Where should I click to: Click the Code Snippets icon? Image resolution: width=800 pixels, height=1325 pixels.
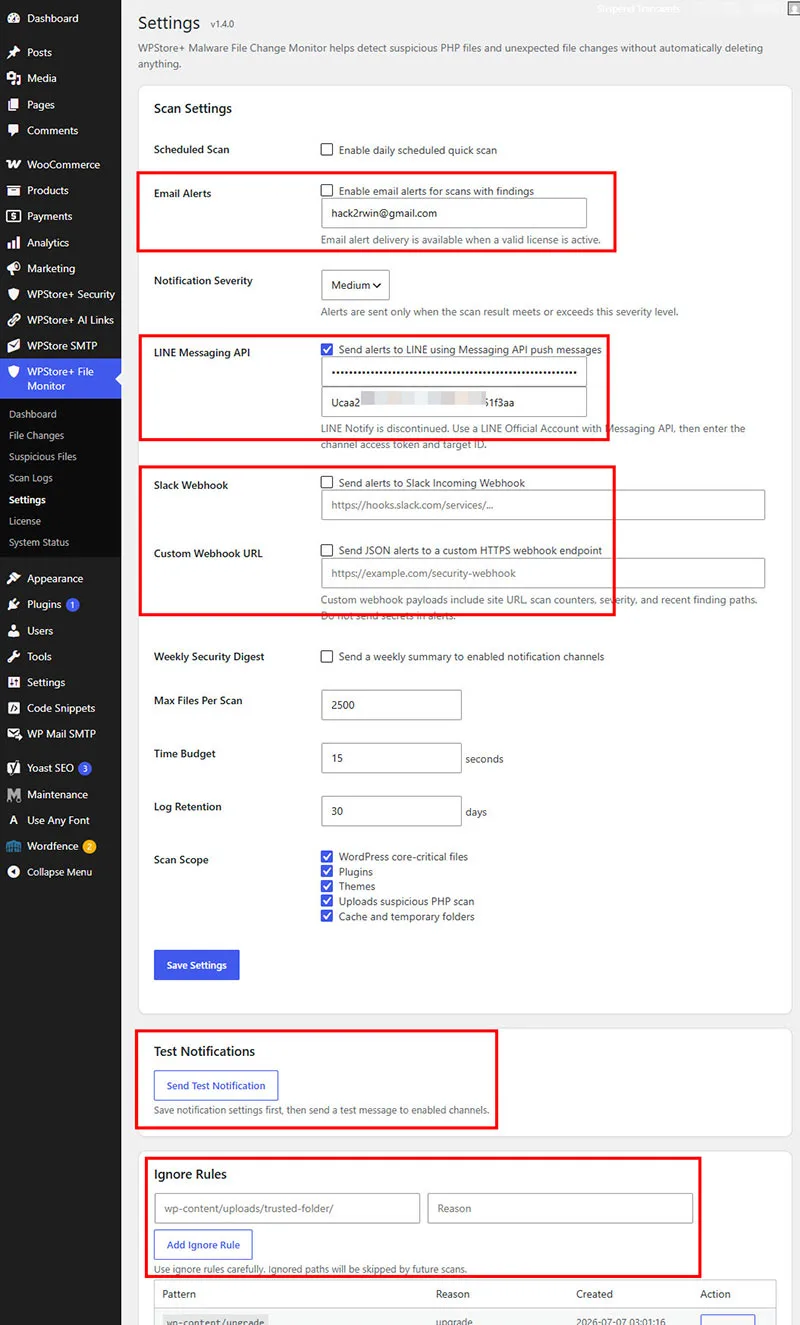(13, 708)
